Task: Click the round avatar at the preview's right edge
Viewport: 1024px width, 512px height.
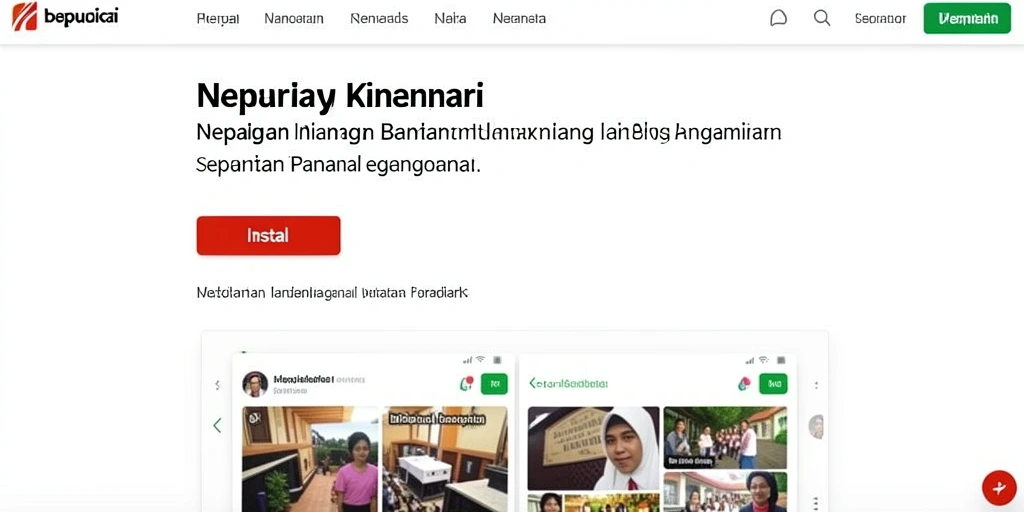Action: (x=816, y=426)
